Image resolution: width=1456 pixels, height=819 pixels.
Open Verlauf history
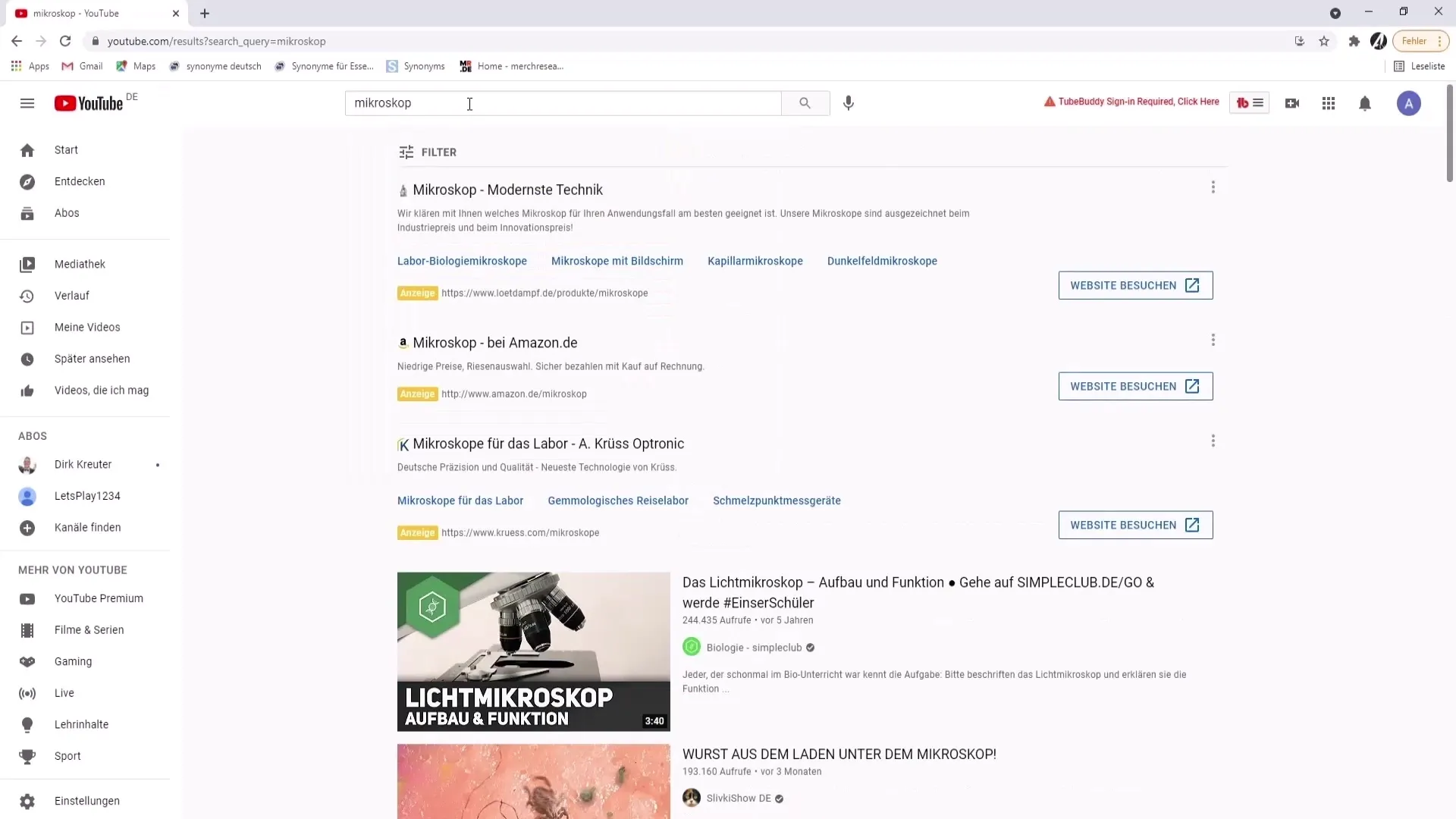point(85,296)
